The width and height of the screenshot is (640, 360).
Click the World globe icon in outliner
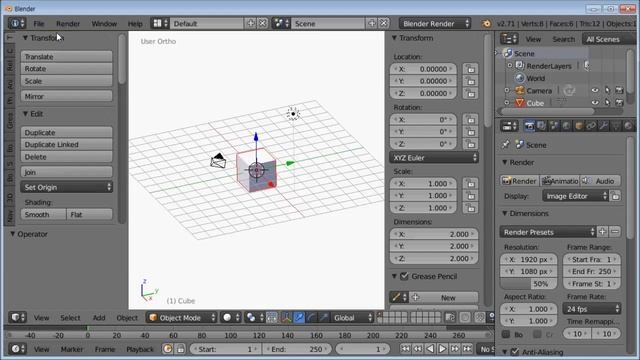click(x=519, y=78)
